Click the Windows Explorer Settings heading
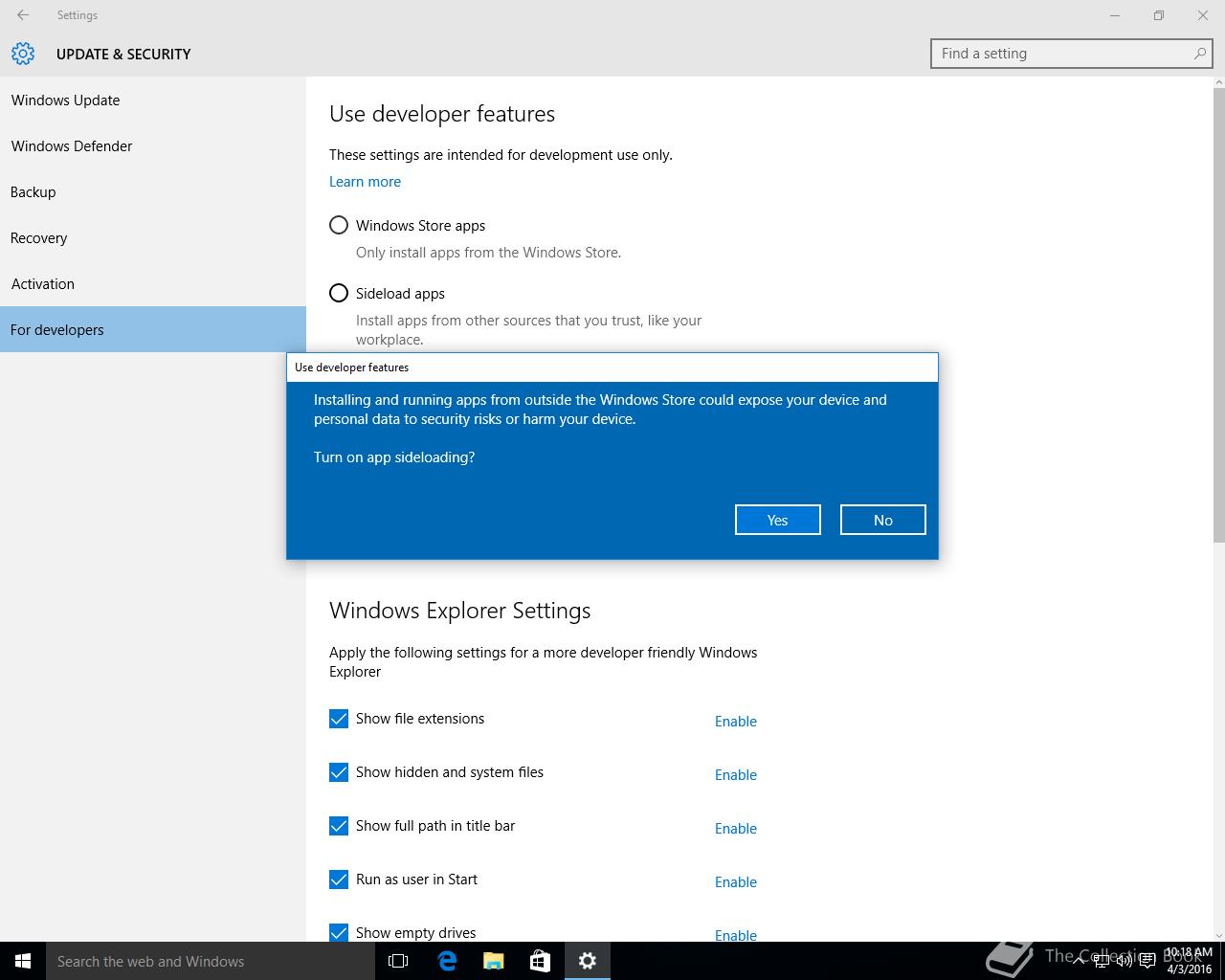1225x980 pixels. (x=459, y=611)
